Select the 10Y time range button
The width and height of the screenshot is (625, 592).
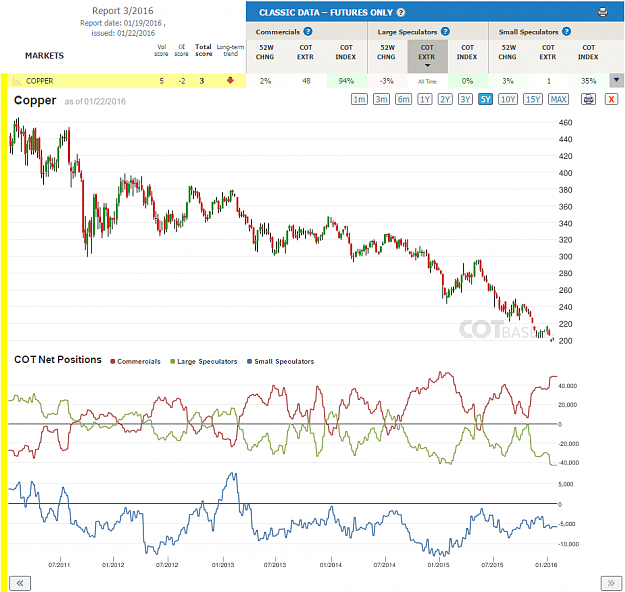tap(508, 99)
